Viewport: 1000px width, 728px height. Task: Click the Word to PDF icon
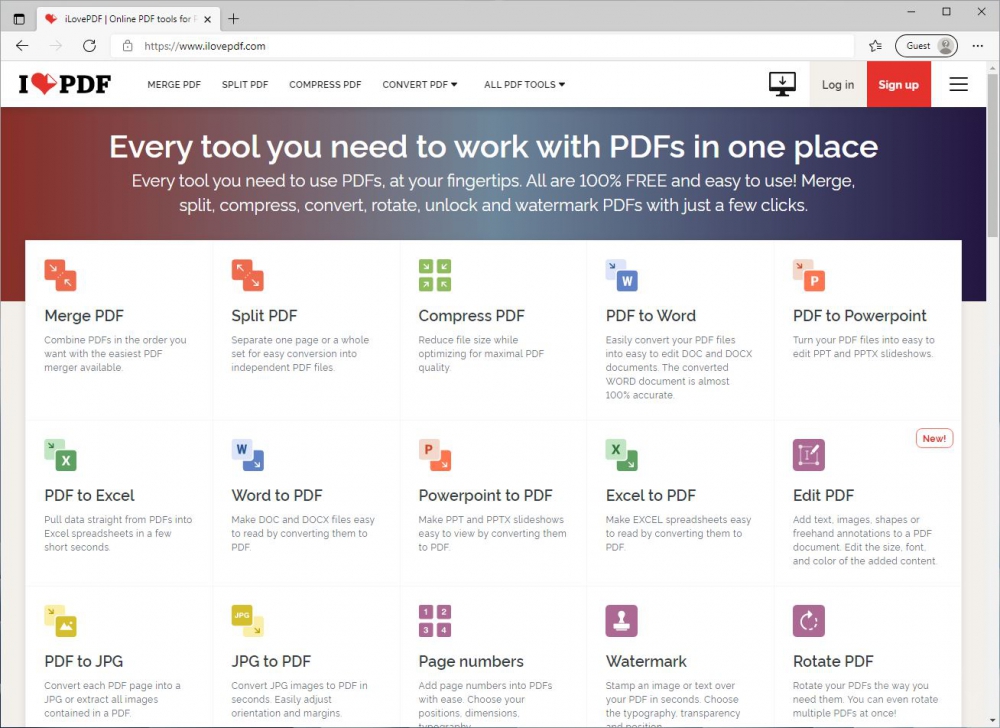click(x=247, y=455)
